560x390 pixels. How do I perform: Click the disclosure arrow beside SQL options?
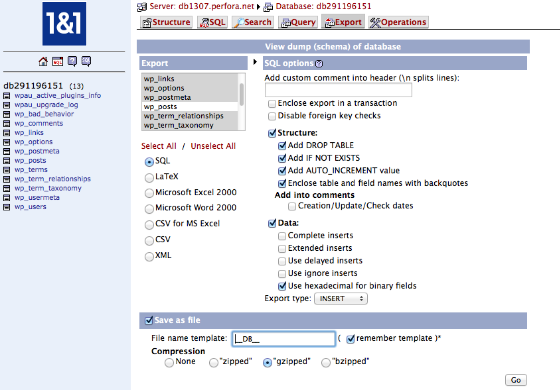(x=255, y=62)
